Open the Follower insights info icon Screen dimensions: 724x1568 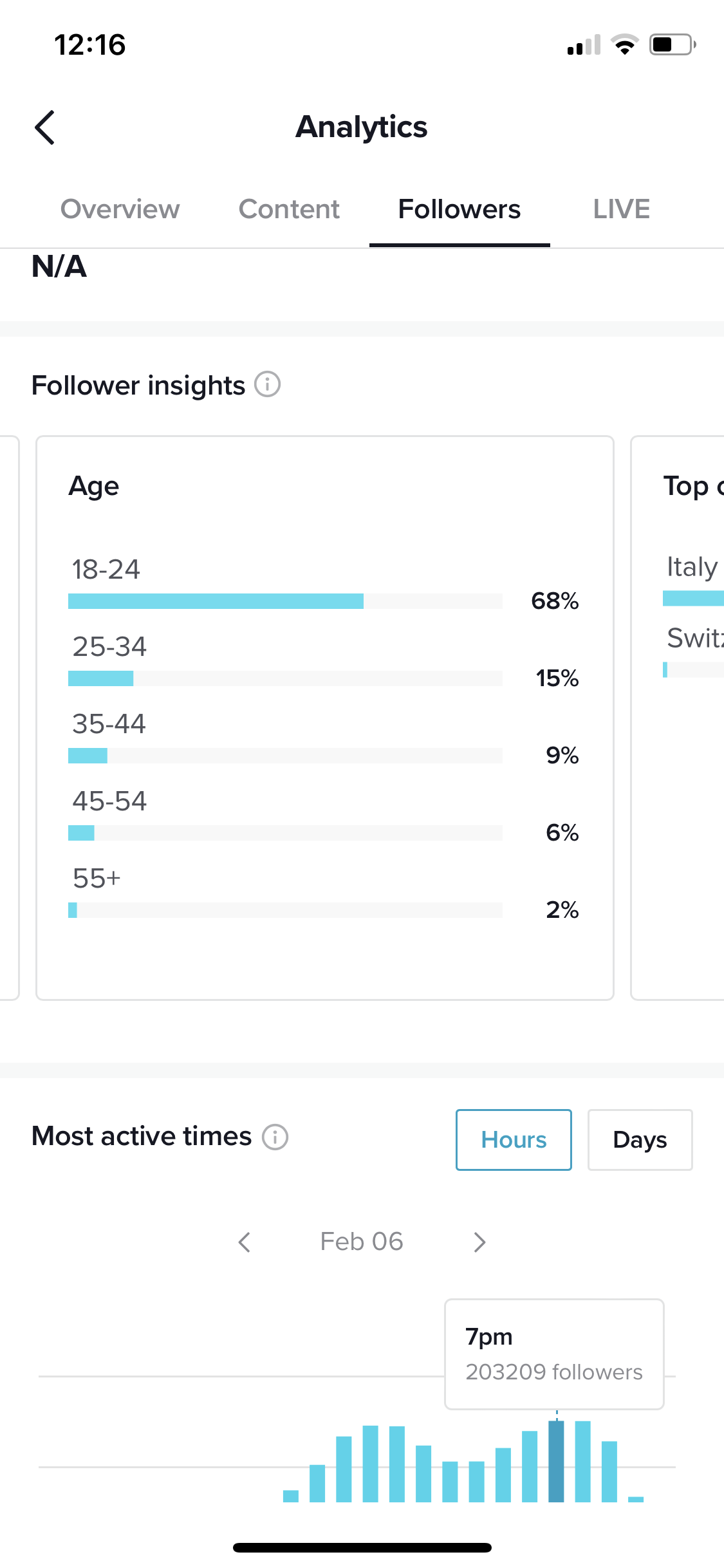pyautogui.click(x=267, y=384)
